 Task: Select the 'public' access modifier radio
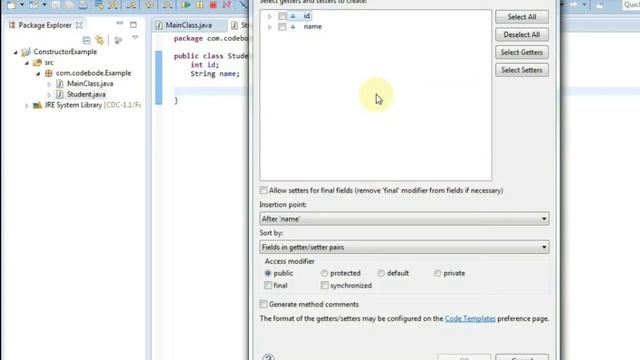coord(268,273)
